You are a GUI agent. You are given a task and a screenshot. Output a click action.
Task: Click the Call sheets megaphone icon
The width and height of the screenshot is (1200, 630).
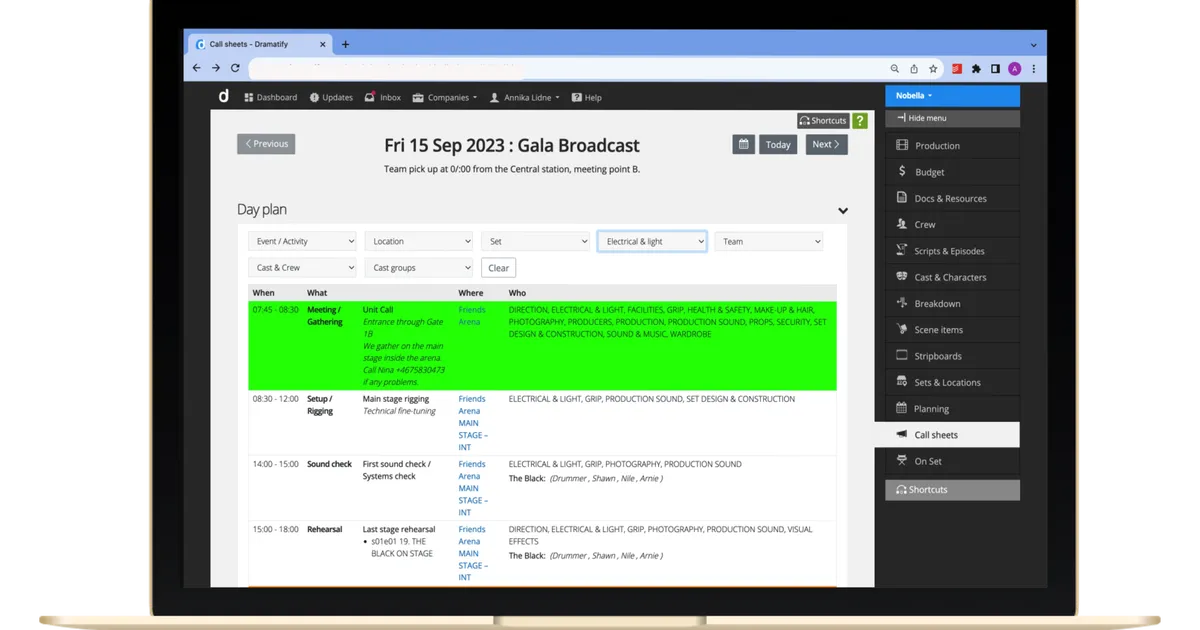click(902, 434)
